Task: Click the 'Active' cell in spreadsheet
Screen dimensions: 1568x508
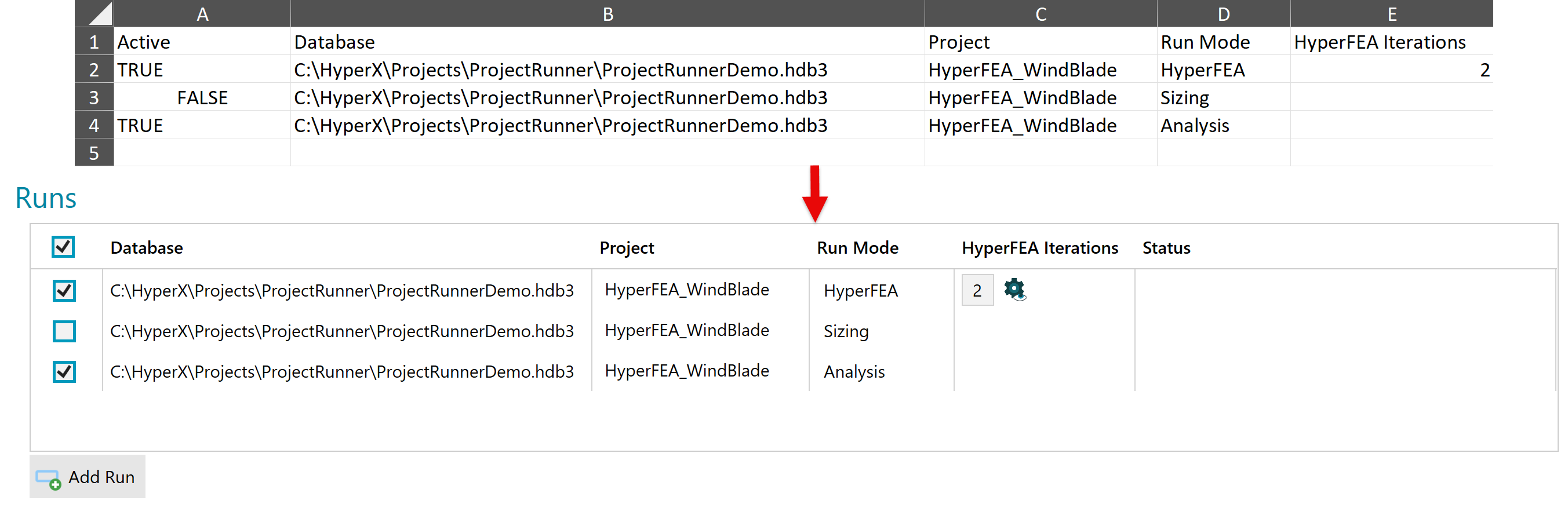Action: tap(202, 41)
